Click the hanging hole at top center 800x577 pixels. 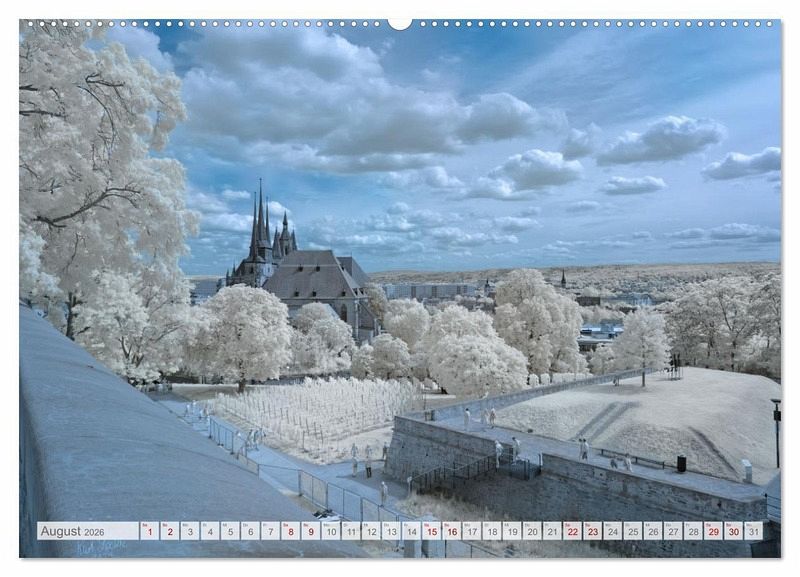tap(400, 23)
